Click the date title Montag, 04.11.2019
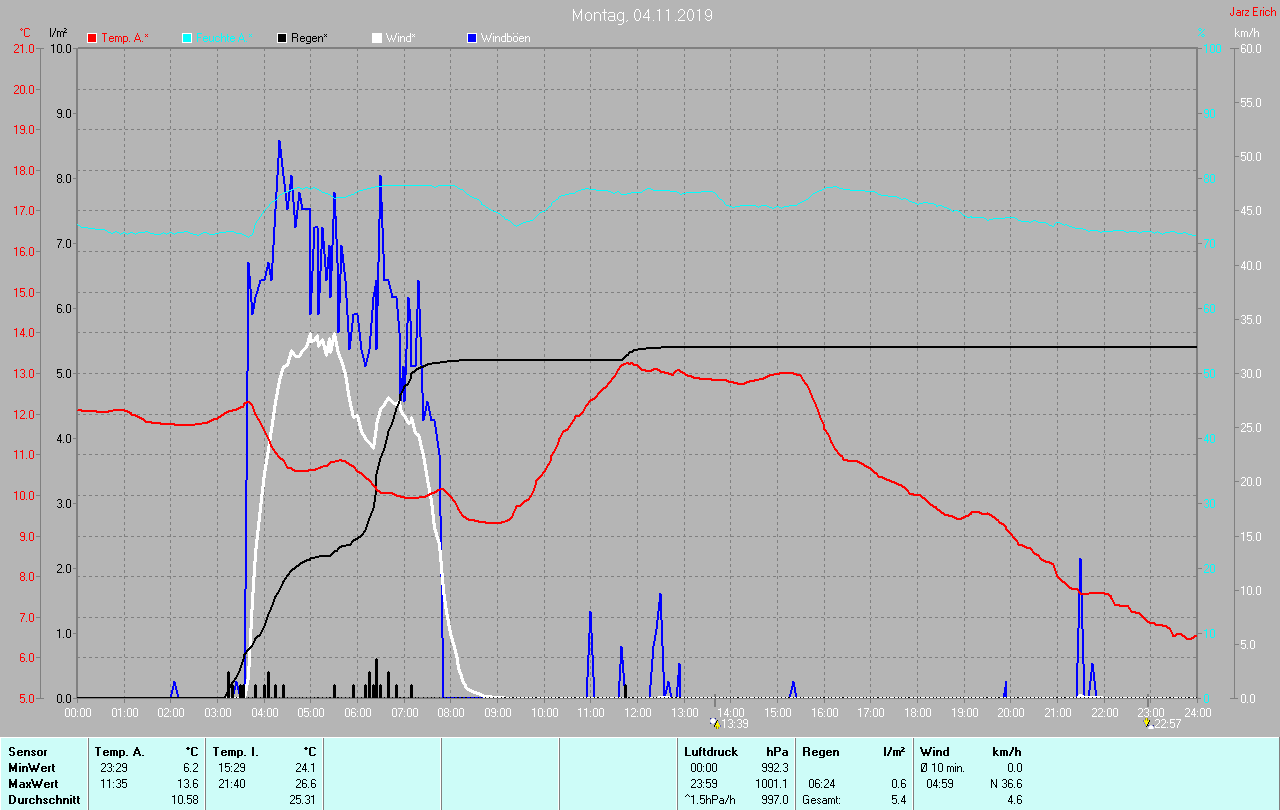 642,15
